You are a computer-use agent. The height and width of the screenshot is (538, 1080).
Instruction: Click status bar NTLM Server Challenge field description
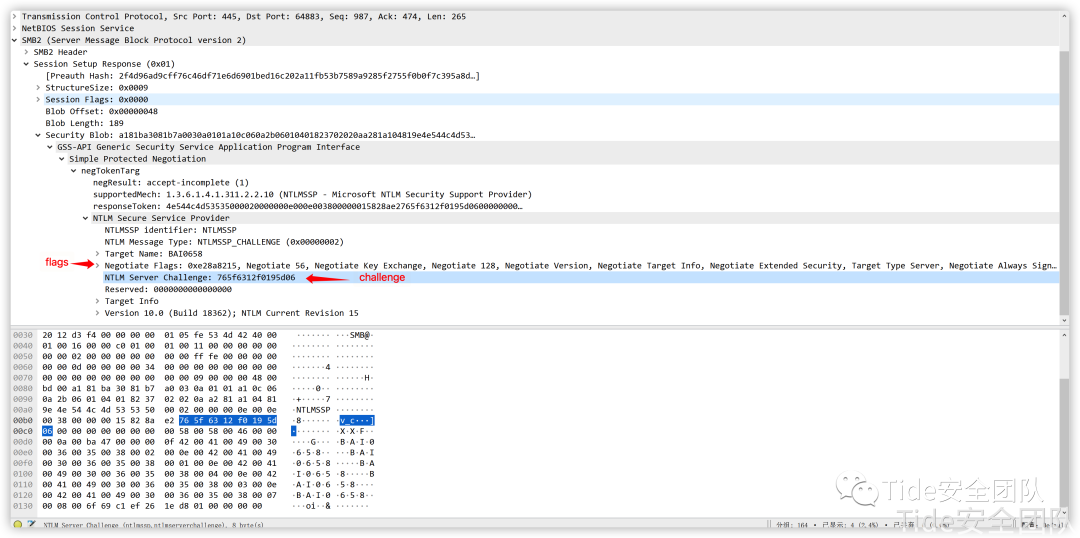pyautogui.click(x=153, y=526)
